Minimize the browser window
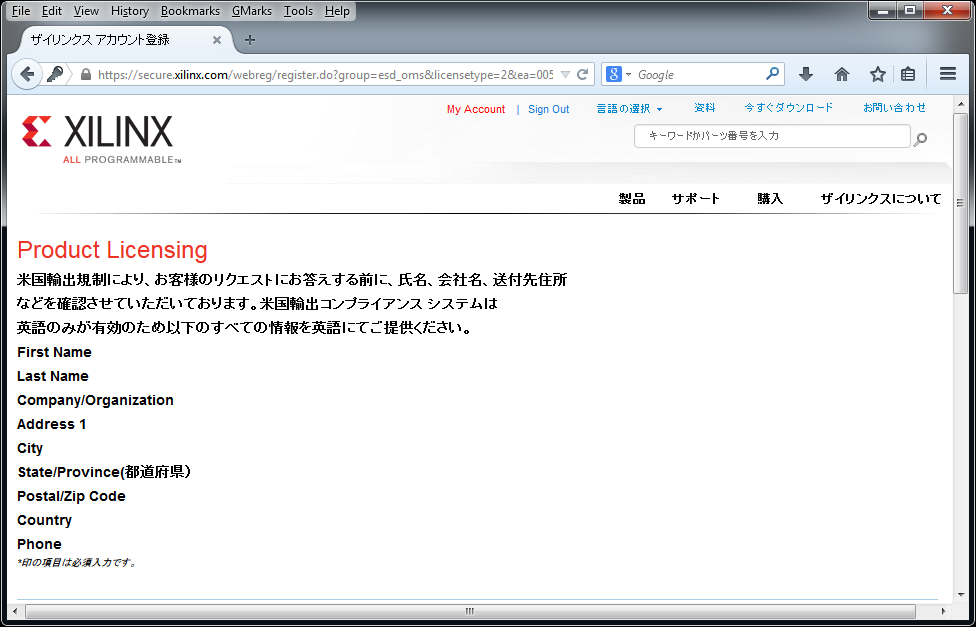This screenshot has height=627, width=976. pyautogui.click(x=883, y=11)
